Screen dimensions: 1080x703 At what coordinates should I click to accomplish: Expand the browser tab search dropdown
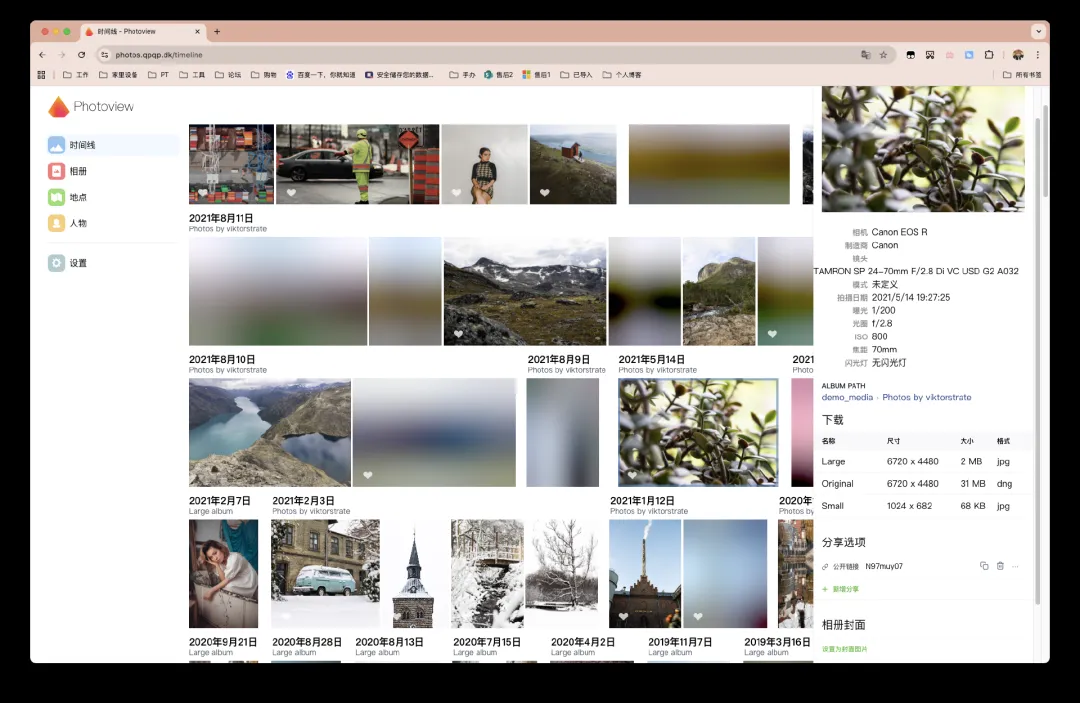tap(1037, 32)
